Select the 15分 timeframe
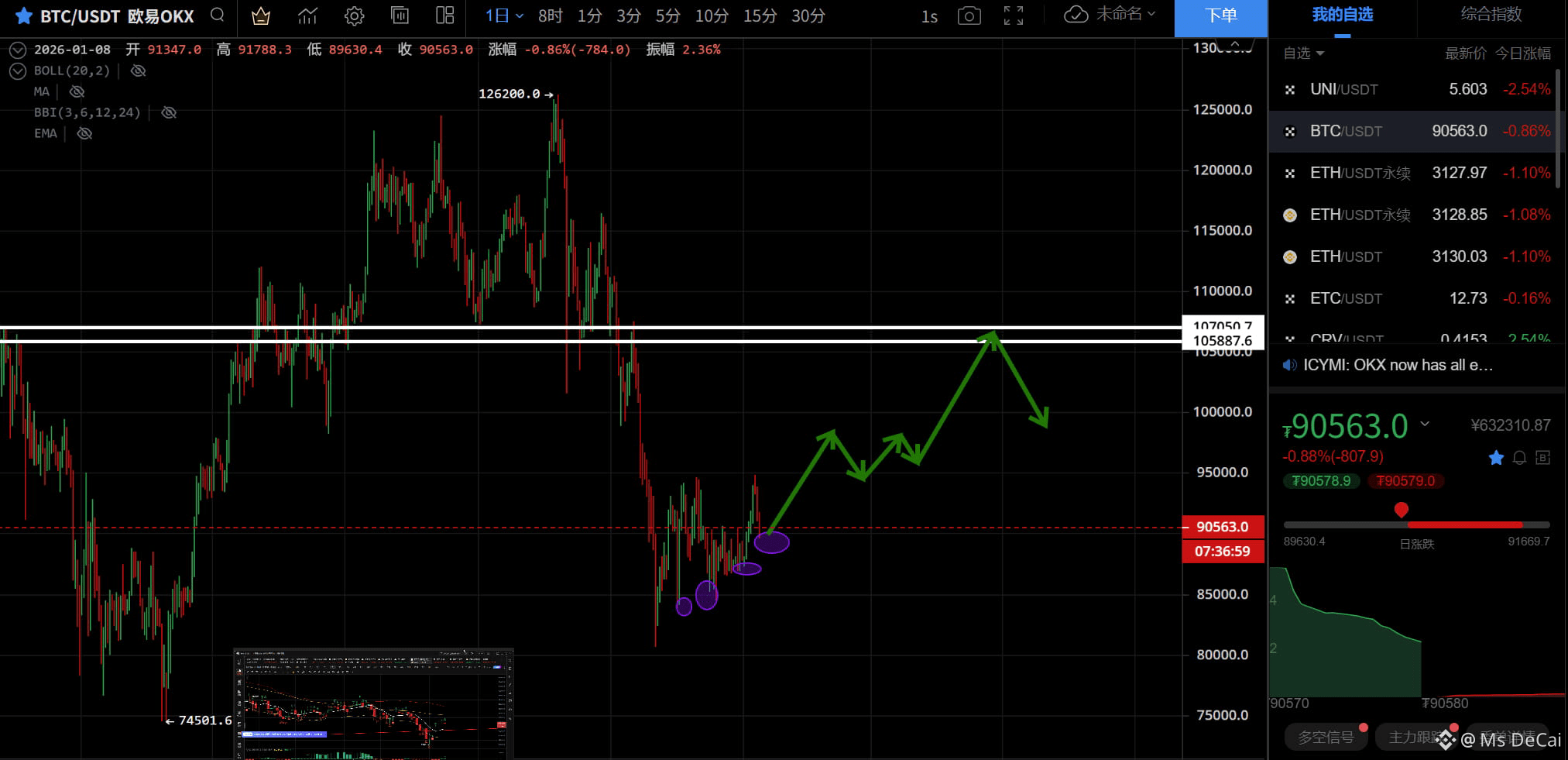Screen dimensions: 1568x760 (760, 15)
